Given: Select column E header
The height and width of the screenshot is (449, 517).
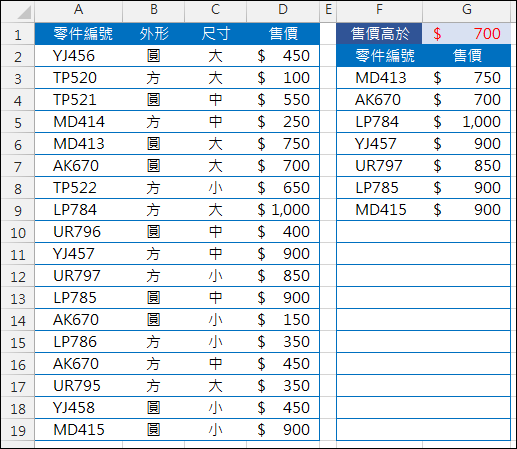Looking at the screenshot, I should [328, 10].
